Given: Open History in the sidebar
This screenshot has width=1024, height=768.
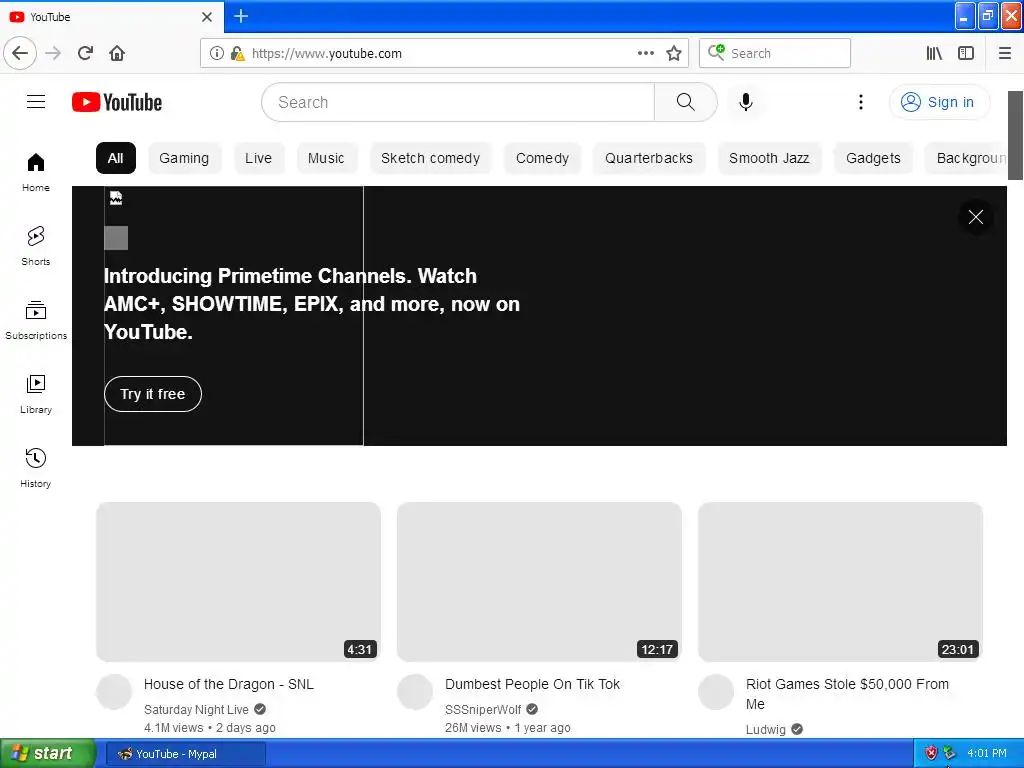Looking at the screenshot, I should [36, 468].
